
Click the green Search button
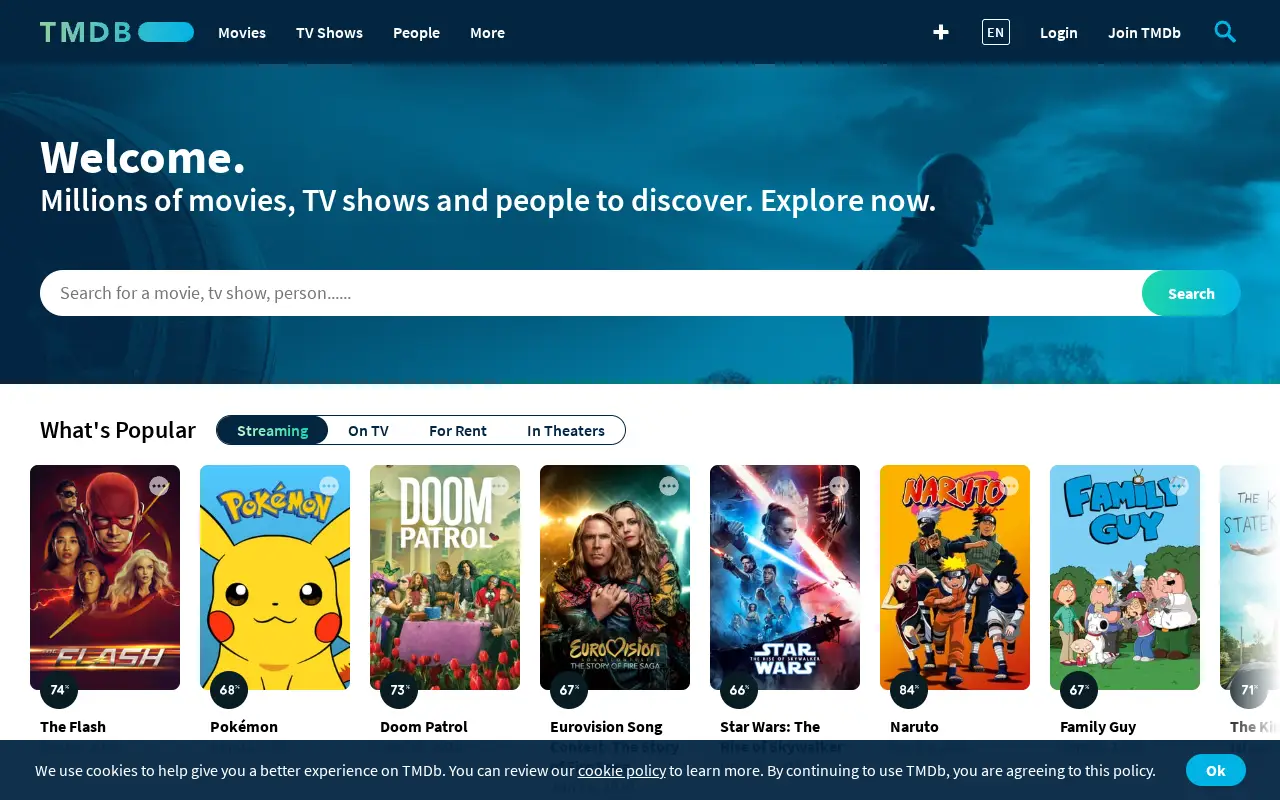pos(1191,293)
